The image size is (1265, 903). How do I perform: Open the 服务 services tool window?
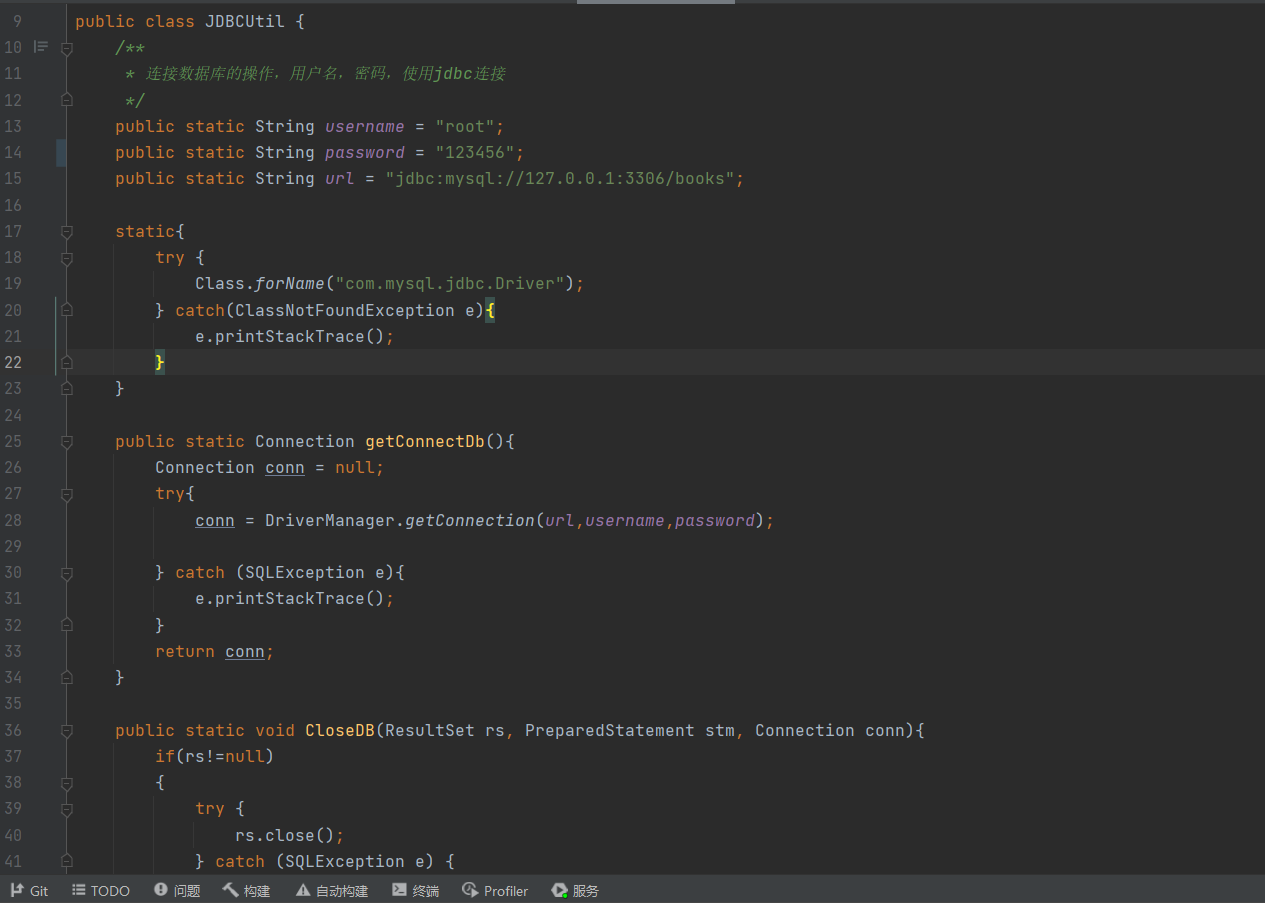click(x=575, y=891)
